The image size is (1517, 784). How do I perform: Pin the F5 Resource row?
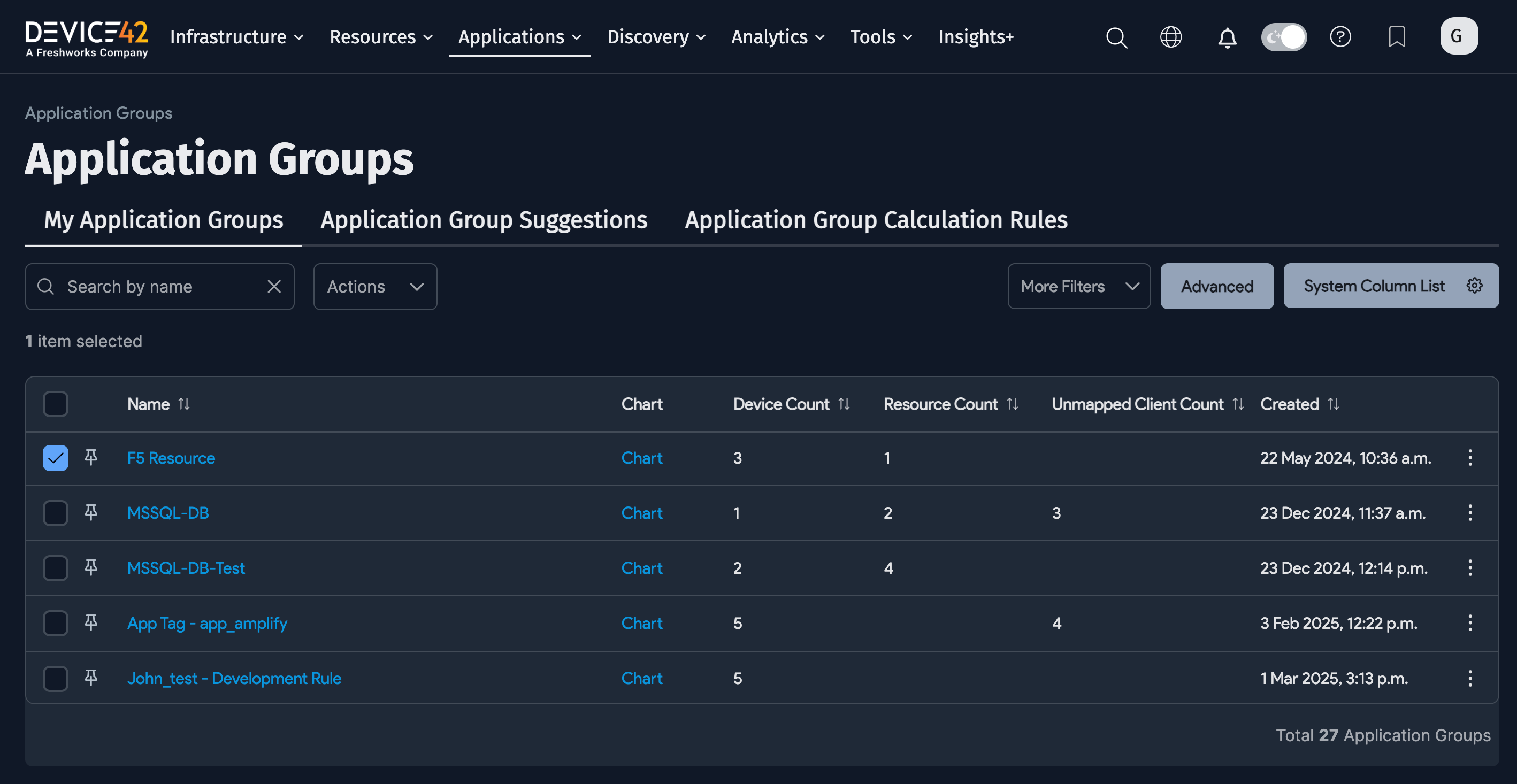coord(91,457)
